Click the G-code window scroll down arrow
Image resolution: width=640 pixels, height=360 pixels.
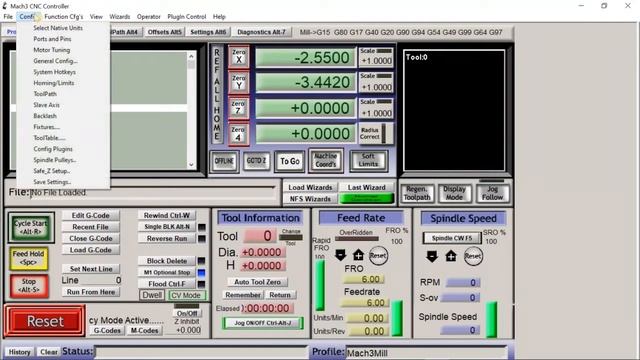point(191,164)
